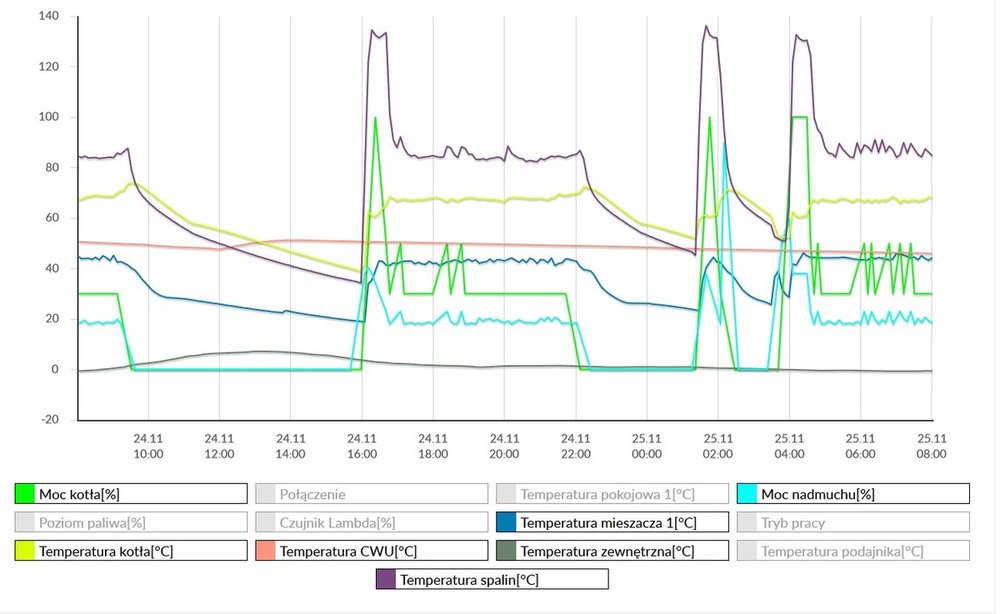Enable the Poziom paliwa[%] series

click(x=130, y=522)
